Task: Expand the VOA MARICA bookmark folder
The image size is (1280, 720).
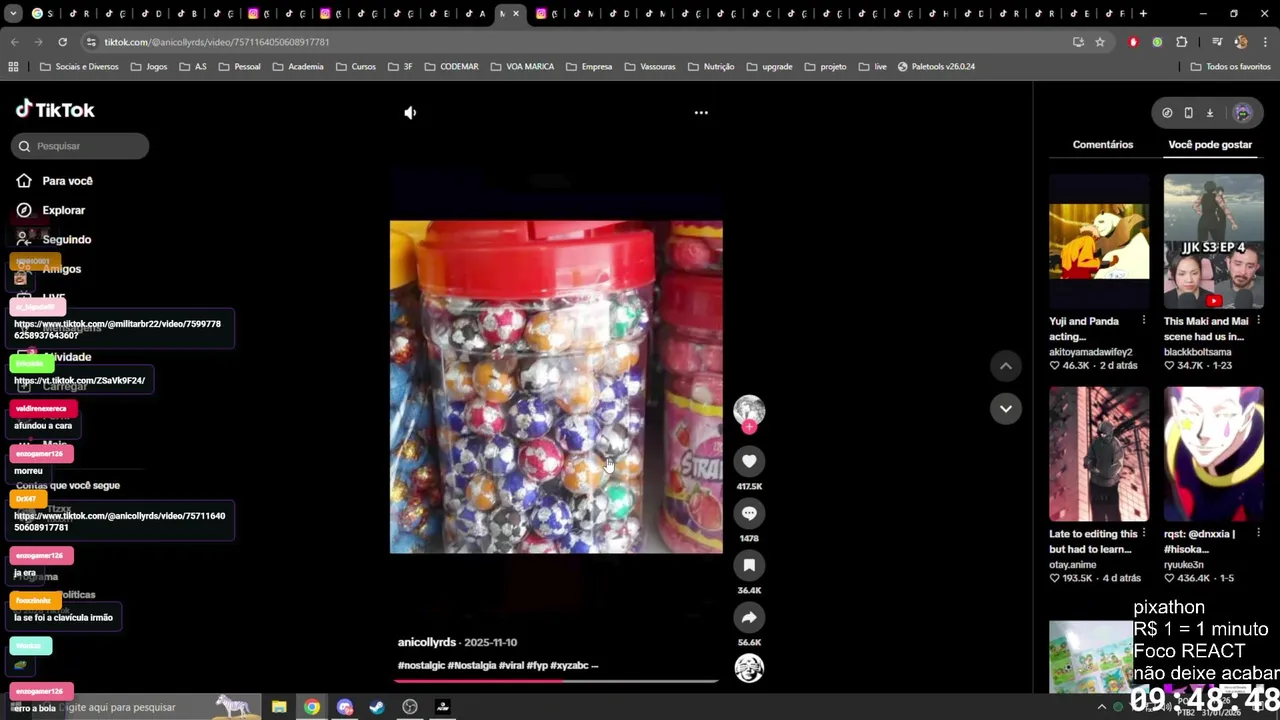Action: (522, 67)
